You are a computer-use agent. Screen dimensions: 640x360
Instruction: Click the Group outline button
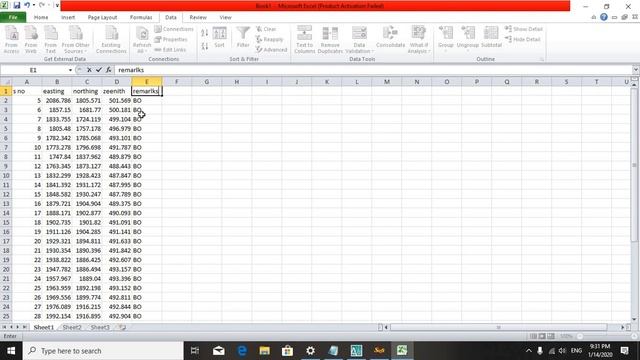point(446,38)
